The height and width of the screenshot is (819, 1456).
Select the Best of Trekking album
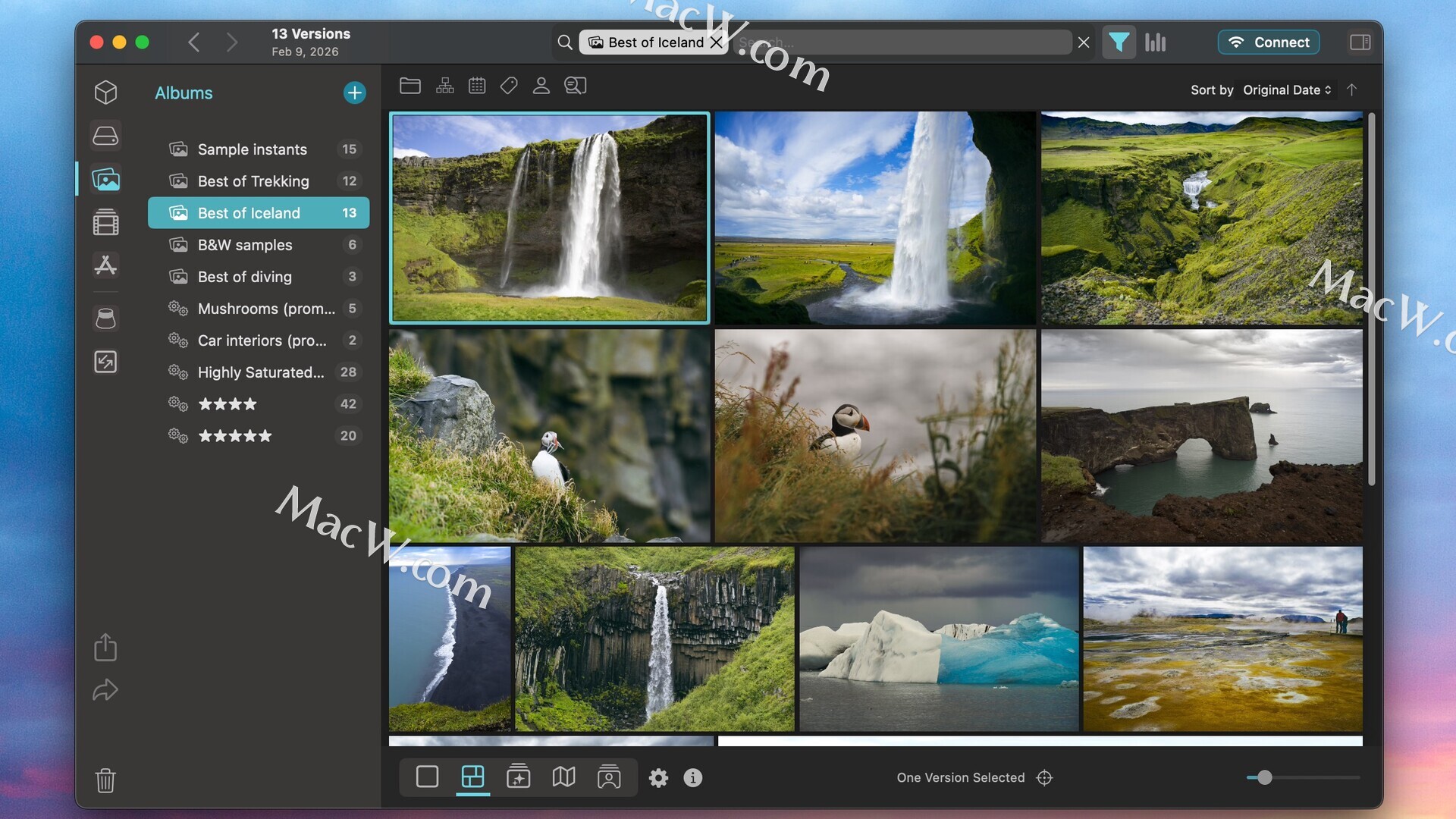click(253, 181)
